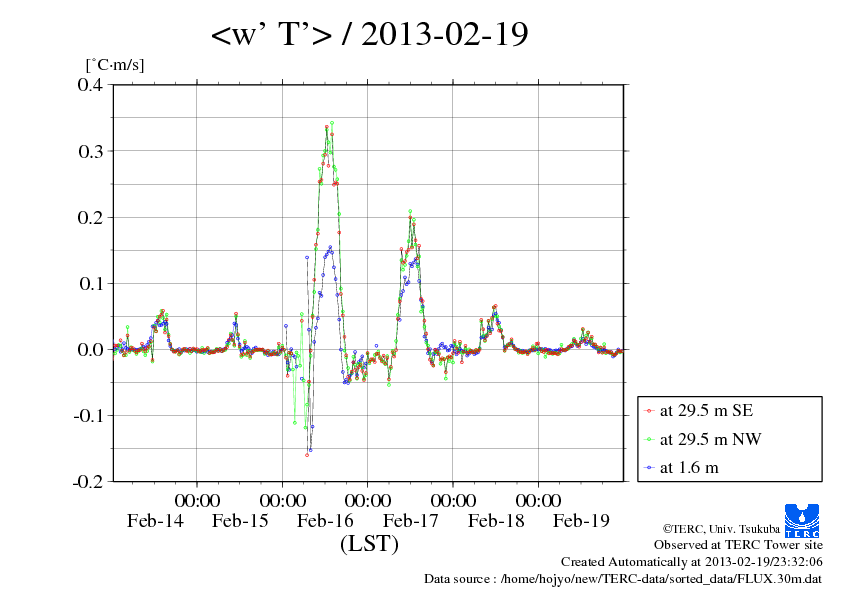Click the 'Created Automatically at' timestamp line
This screenshot has height=595, width=842.
click(x=692, y=562)
